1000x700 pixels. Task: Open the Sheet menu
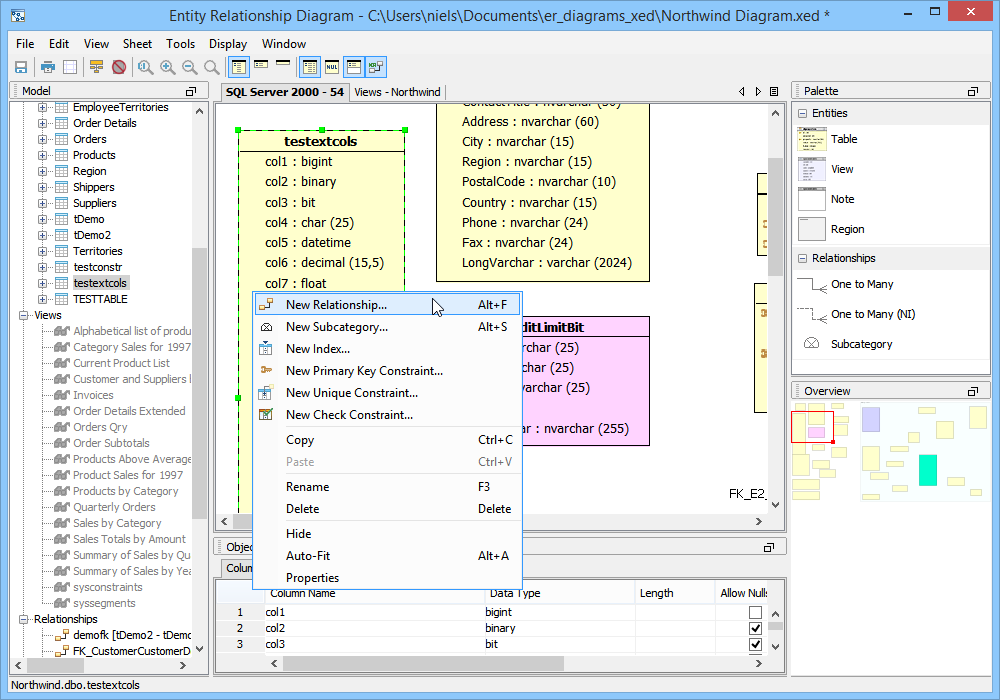click(137, 44)
